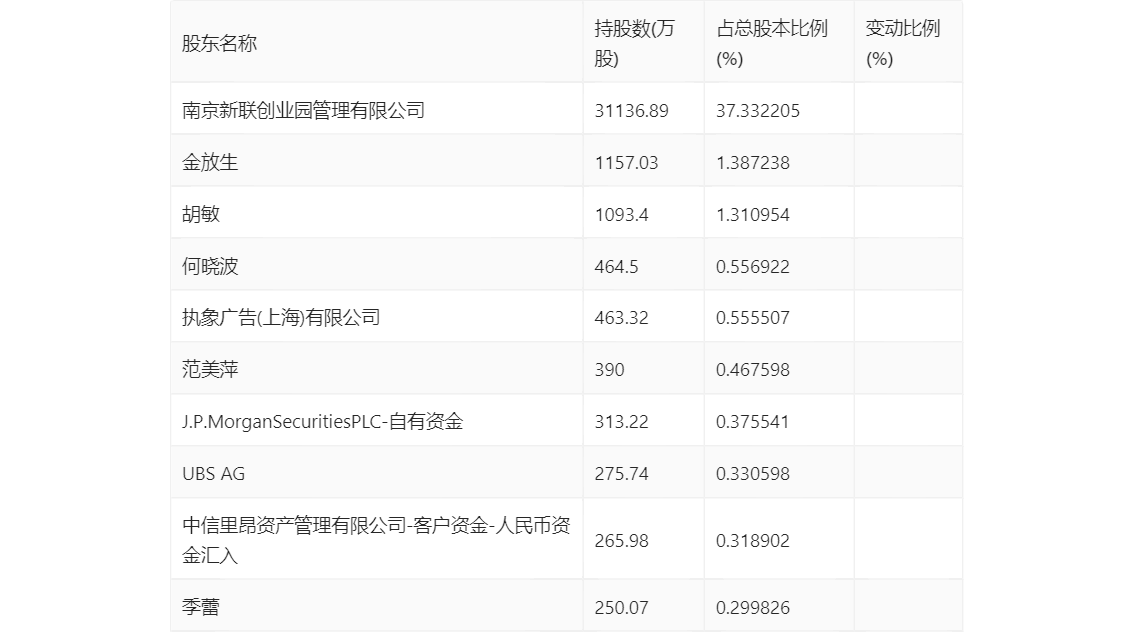Screen dimensions: 1134x632
Task: Click the shareholder name 何晓波
Action: [210, 266]
